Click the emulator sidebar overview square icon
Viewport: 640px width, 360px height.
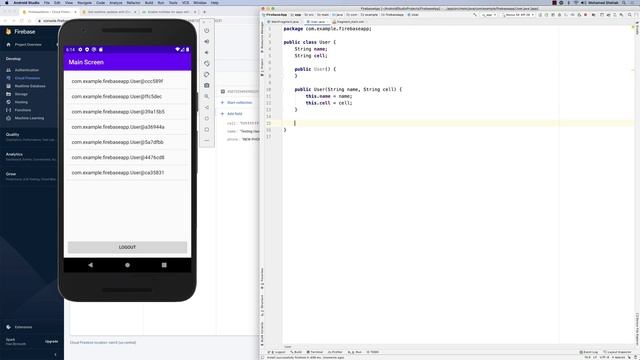pos(207,130)
